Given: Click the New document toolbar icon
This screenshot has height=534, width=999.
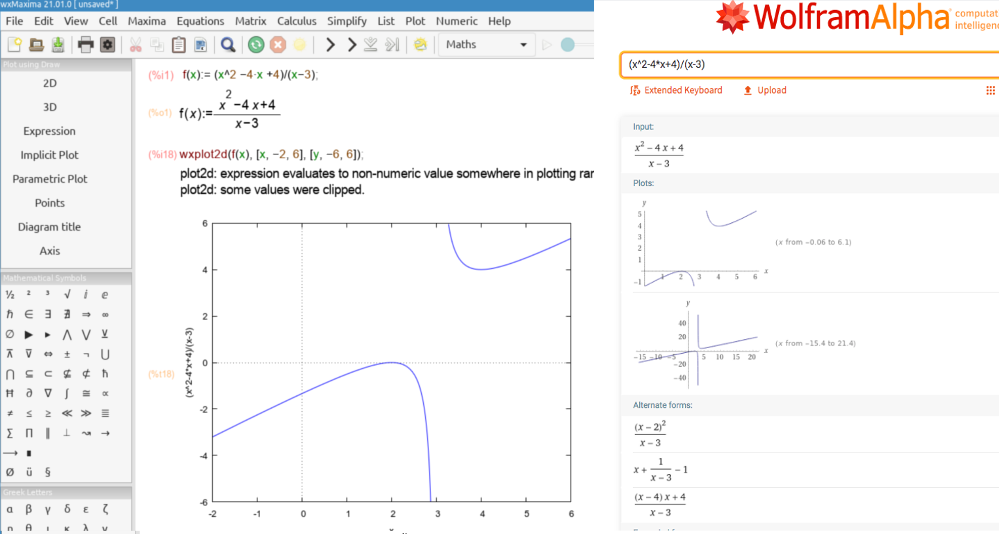Looking at the screenshot, I should [x=15, y=45].
